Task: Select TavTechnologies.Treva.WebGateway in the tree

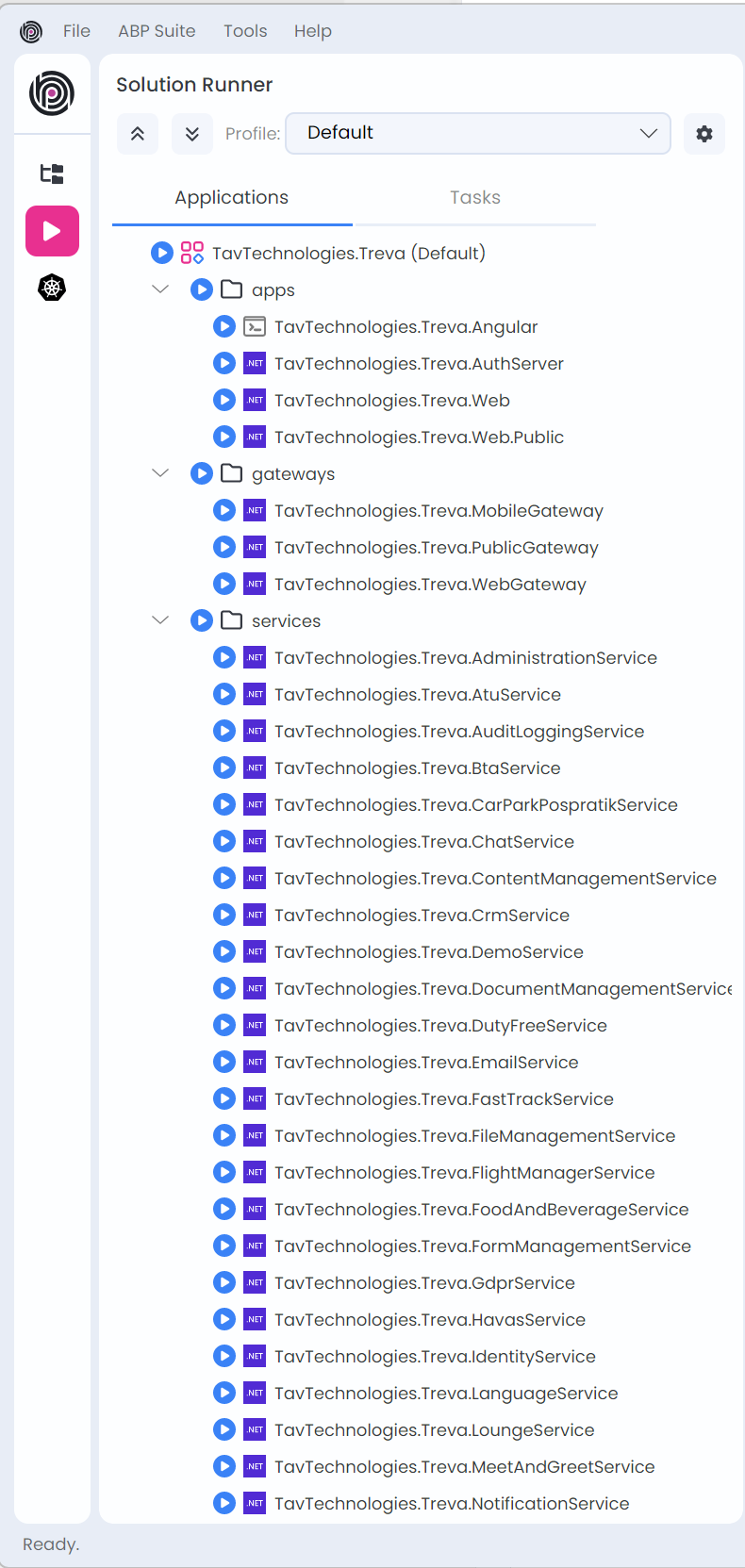Action: point(430,585)
